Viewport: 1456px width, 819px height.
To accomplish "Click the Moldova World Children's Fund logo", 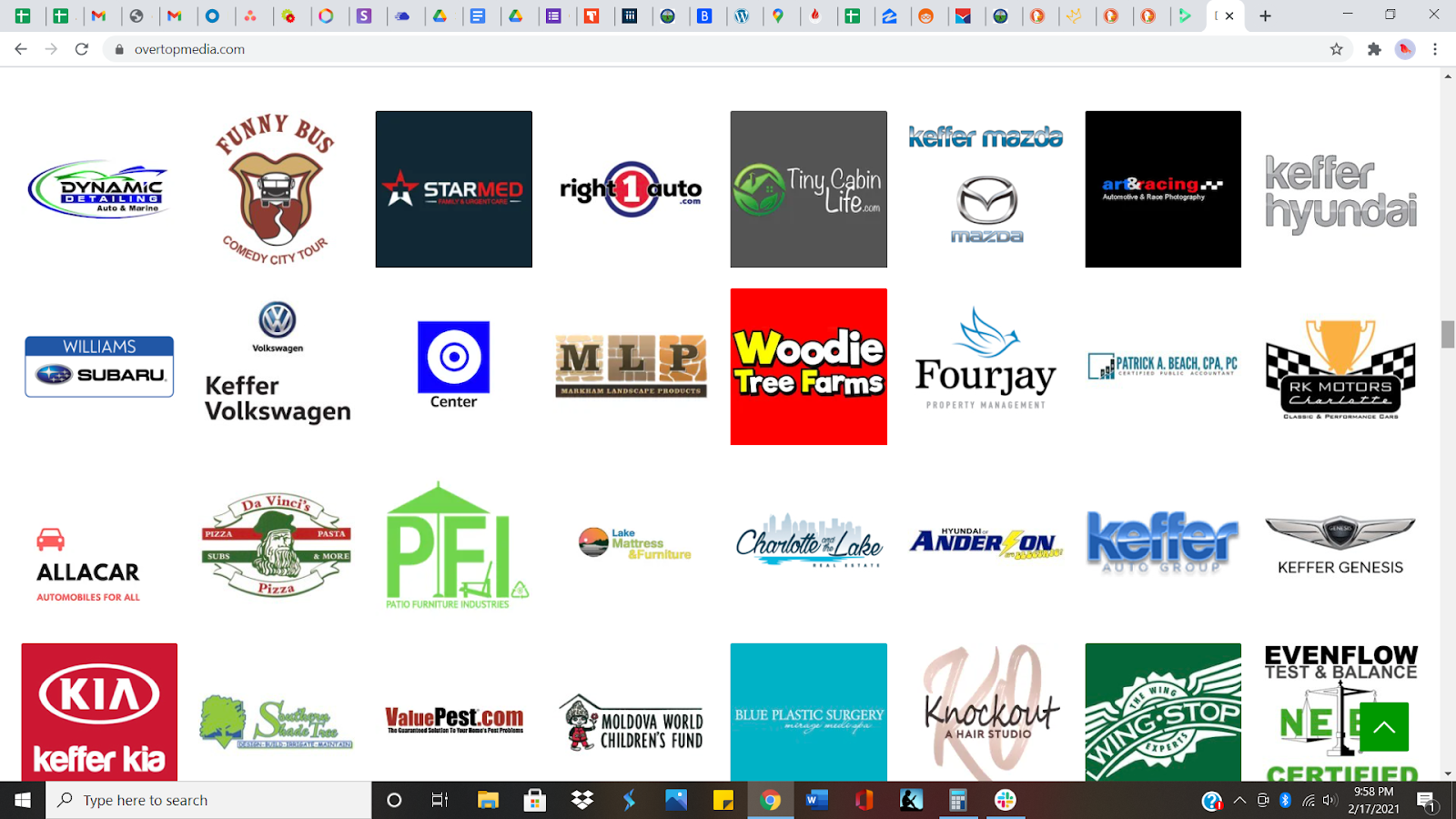I will coord(631,723).
